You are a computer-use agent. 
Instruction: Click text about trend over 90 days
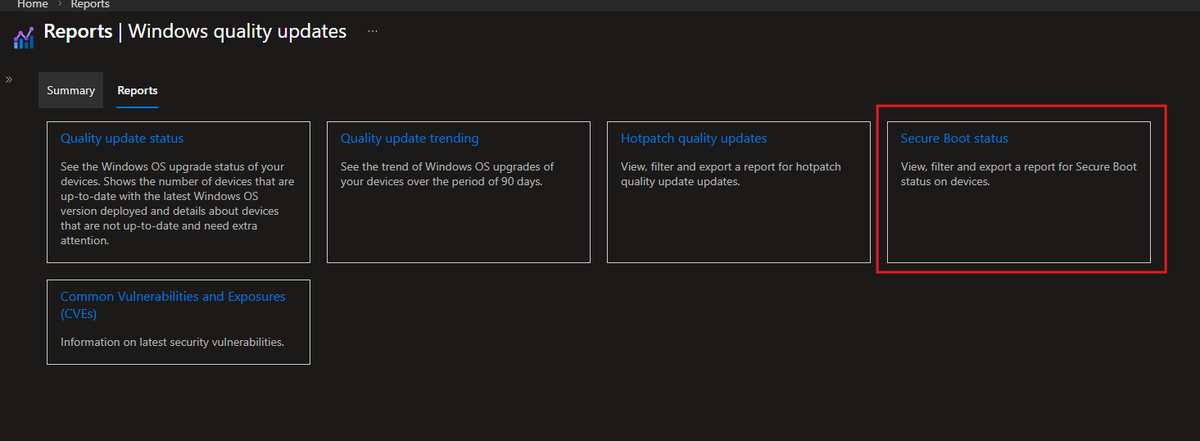pyautogui.click(x=447, y=174)
